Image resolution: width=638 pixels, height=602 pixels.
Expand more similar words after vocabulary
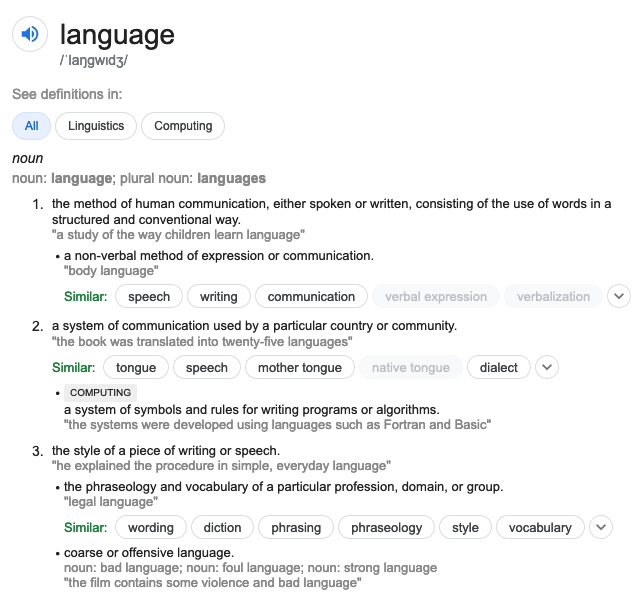601,527
